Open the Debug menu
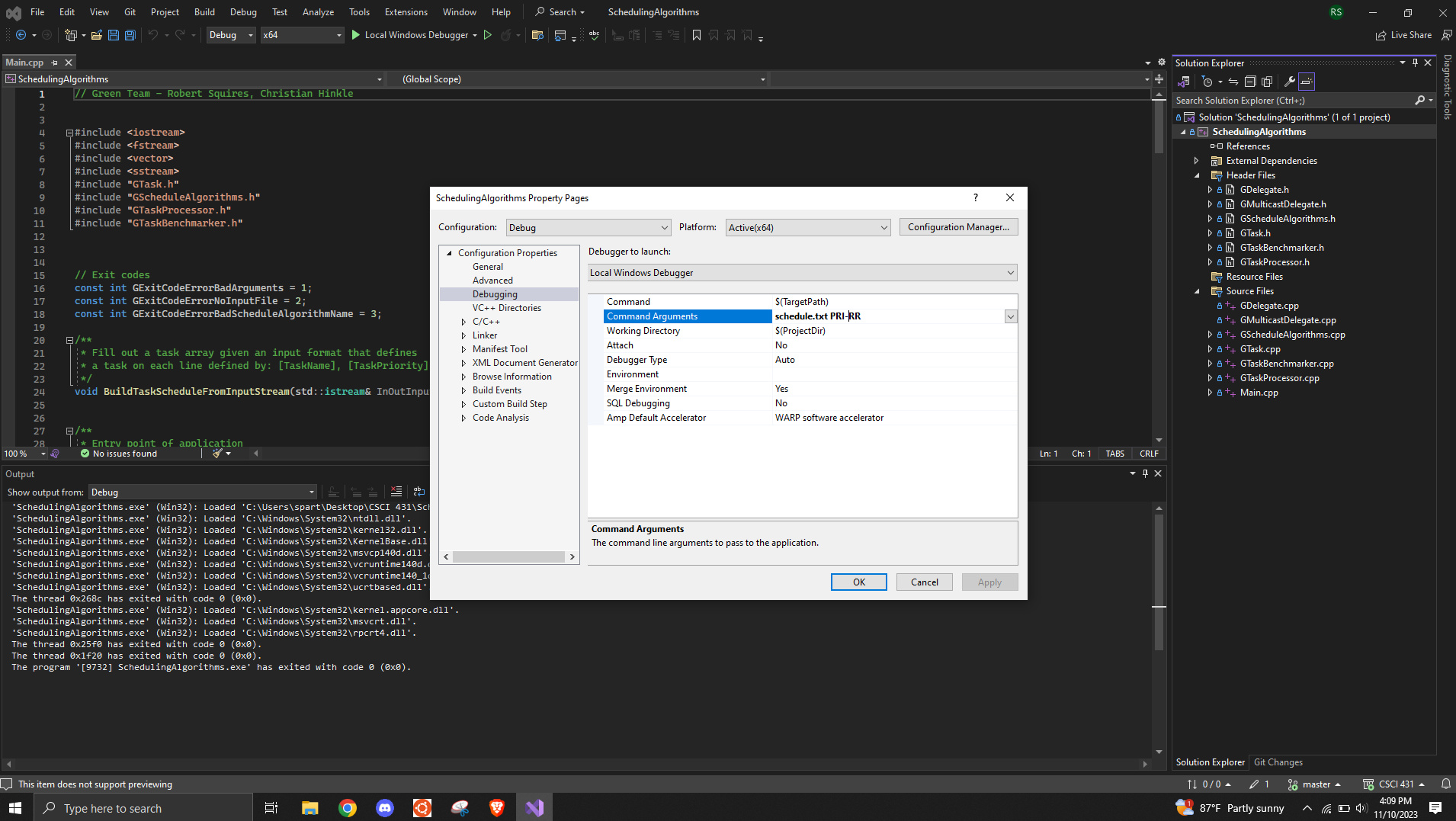 (243, 11)
